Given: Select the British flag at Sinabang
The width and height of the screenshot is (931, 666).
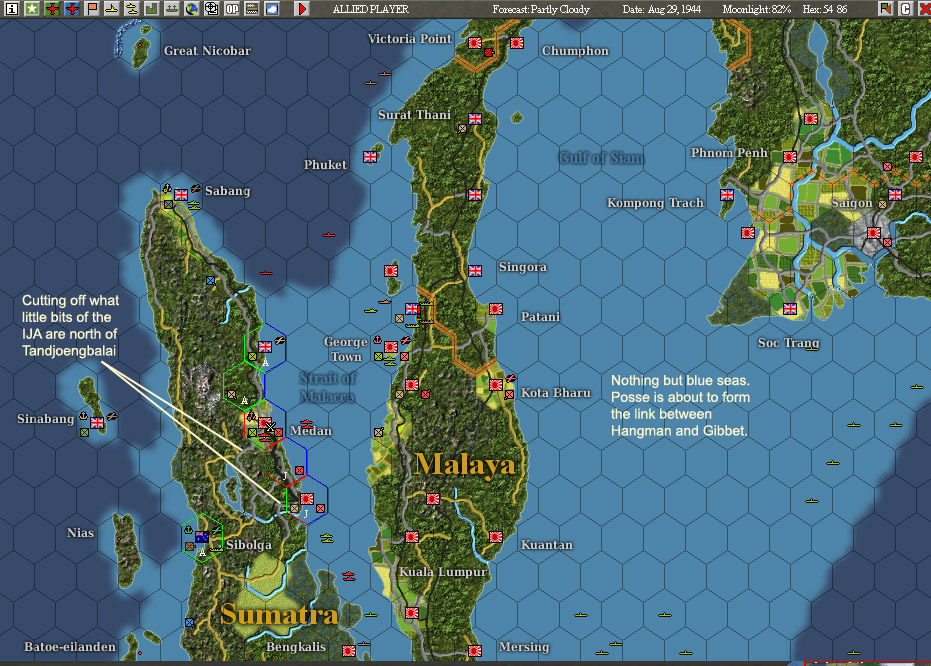Looking at the screenshot, I should [97, 423].
